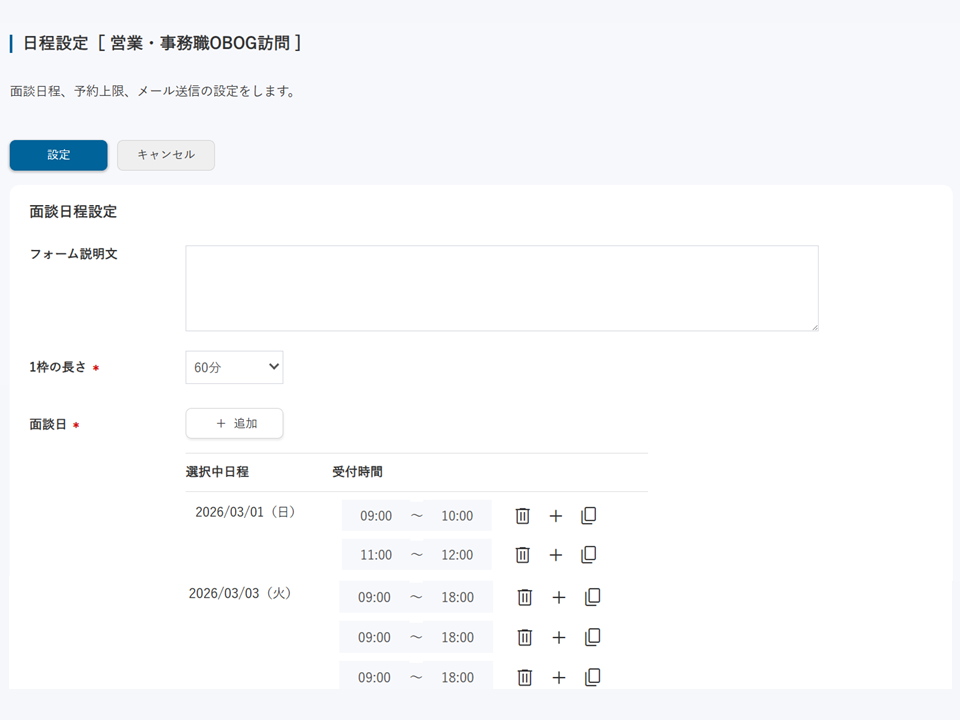Add a slot from the second 09:00–18:00 row
The image size is (960, 720).
558,637
